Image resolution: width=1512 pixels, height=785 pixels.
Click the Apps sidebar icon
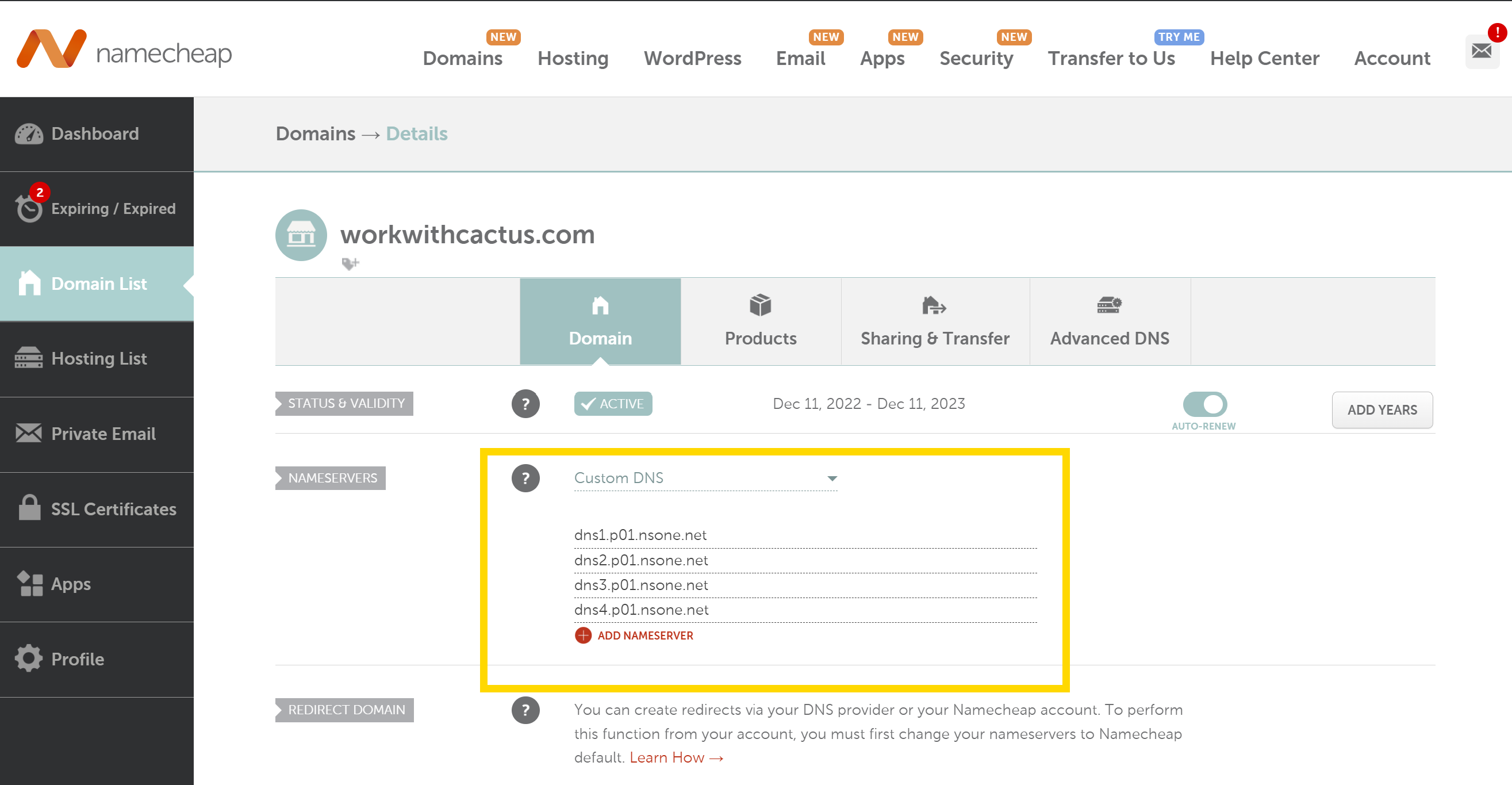click(30, 583)
